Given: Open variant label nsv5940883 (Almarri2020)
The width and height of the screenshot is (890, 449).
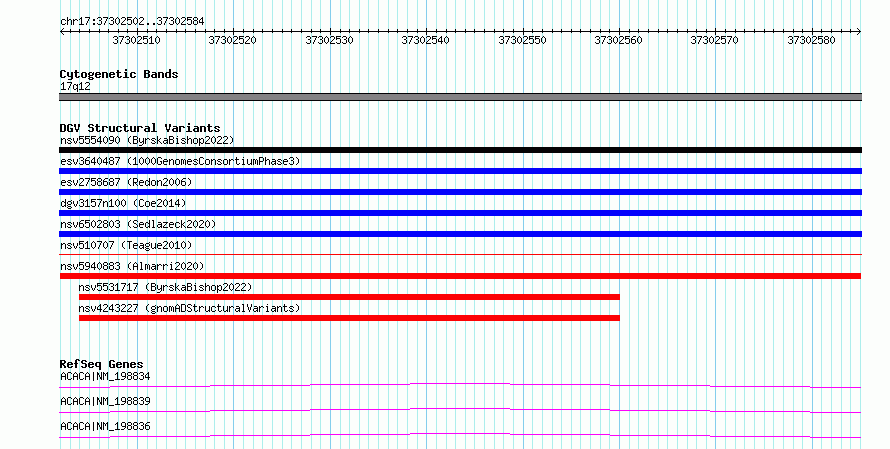Looking at the screenshot, I should (x=132, y=266).
